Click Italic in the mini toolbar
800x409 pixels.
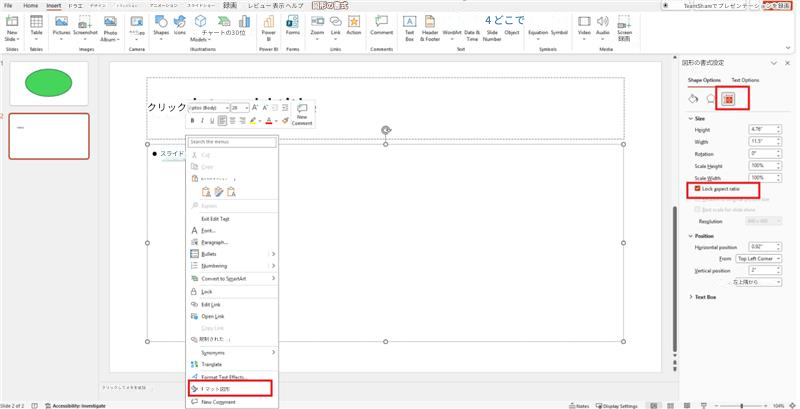coord(203,121)
